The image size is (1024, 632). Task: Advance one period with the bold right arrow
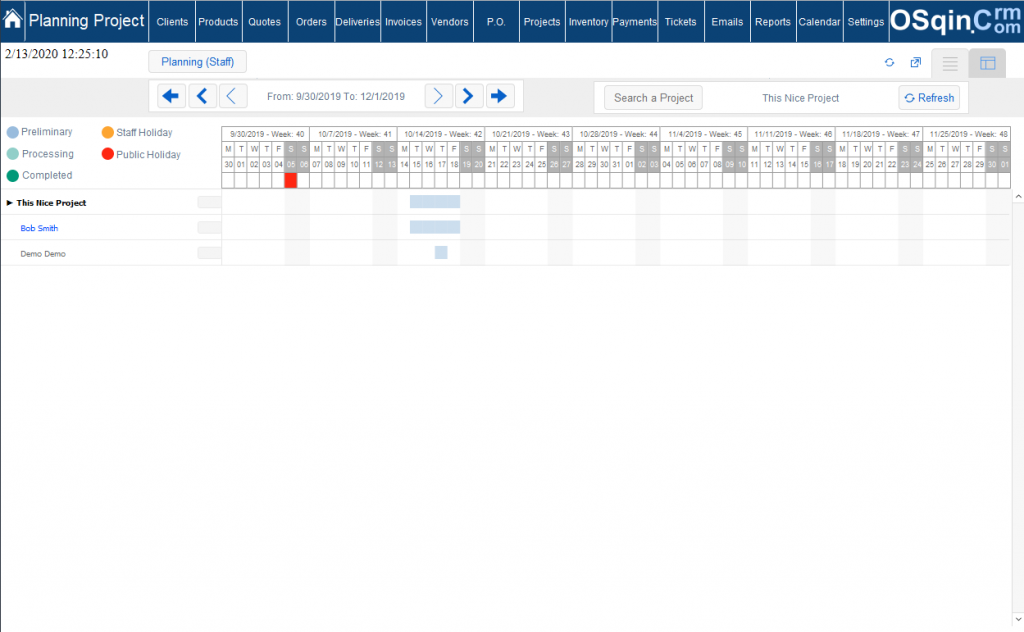point(468,95)
